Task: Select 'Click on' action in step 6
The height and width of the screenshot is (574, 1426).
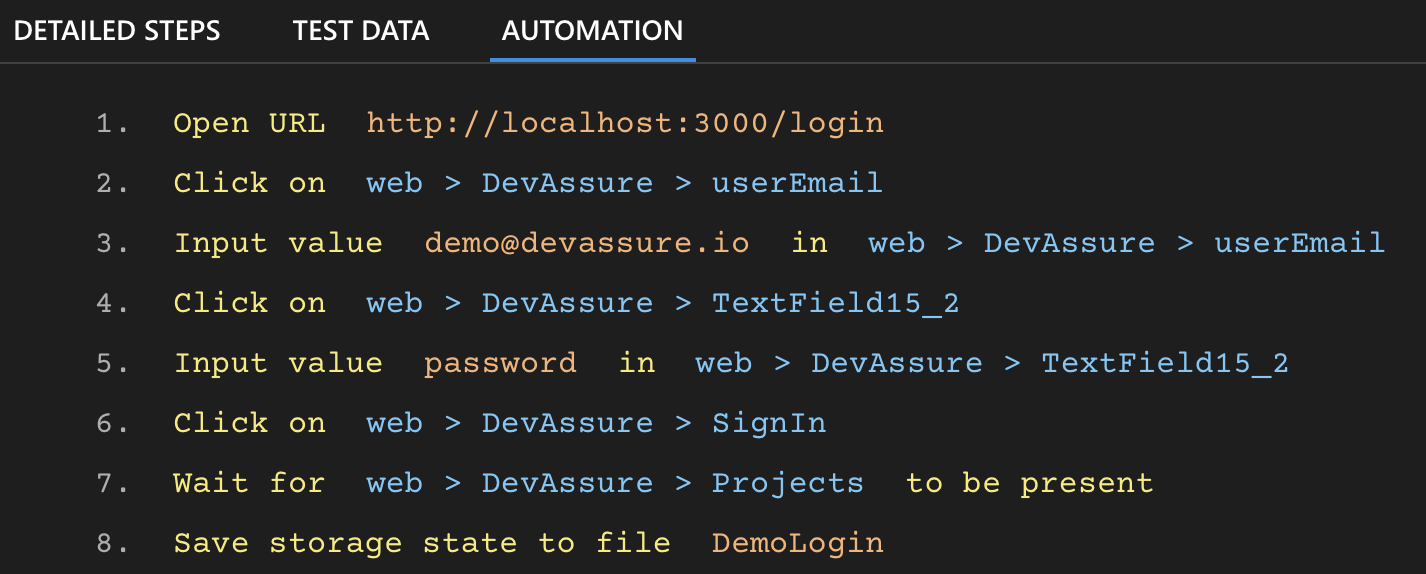Action: (x=249, y=423)
